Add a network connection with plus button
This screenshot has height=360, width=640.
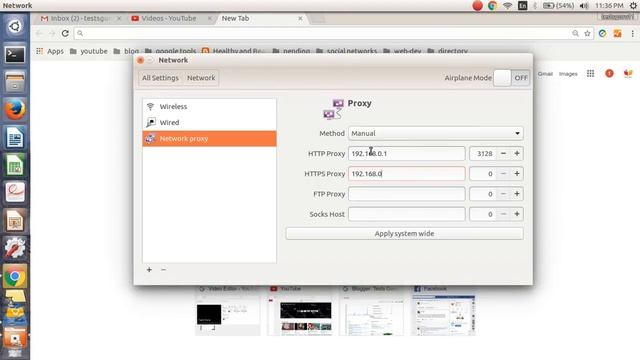[149, 269]
